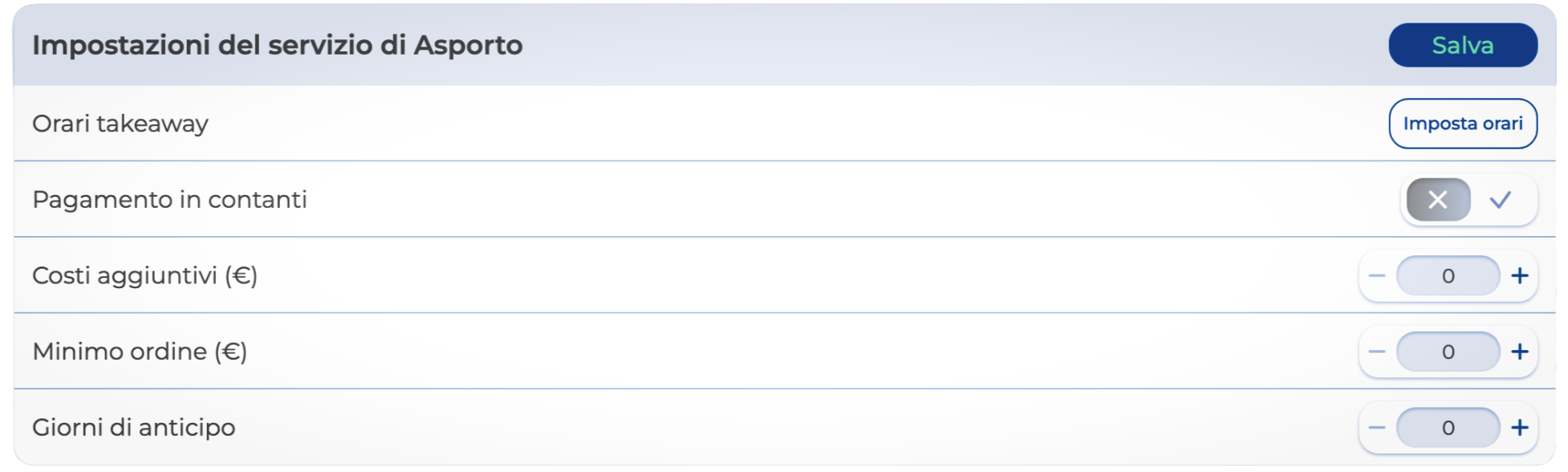
Task: Focus the Giorni di anticipo value field
Action: [1448, 428]
